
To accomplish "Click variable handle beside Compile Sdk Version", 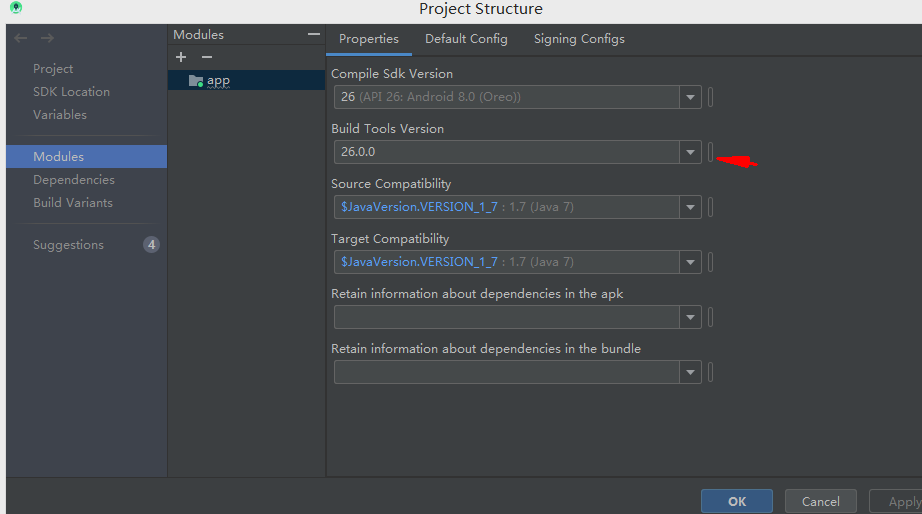I will point(710,97).
